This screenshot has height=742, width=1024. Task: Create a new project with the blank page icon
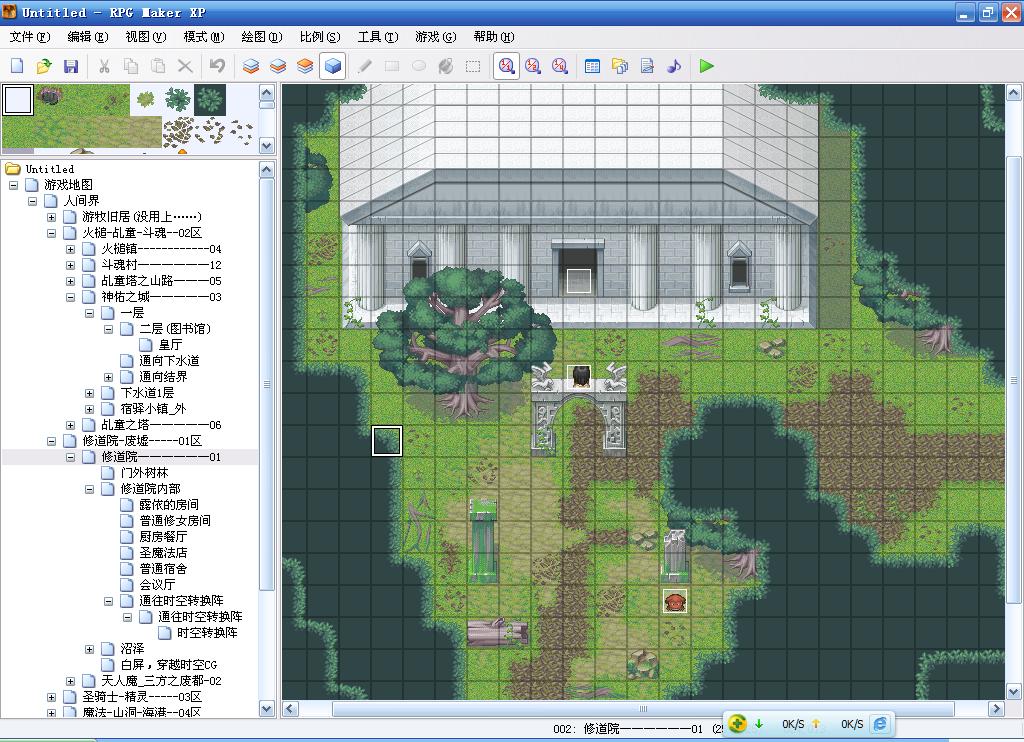tap(17, 66)
